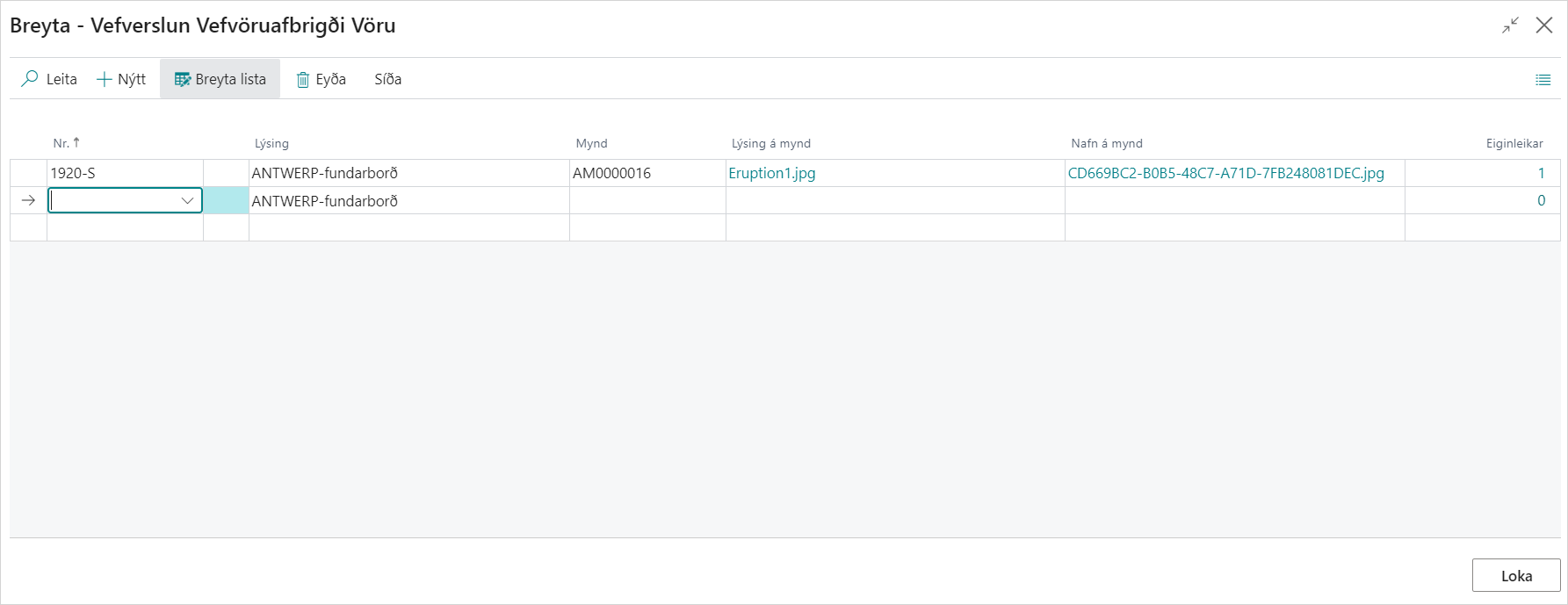The height and width of the screenshot is (605, 1568).
Task: Toggle the list view icon at right
Action: click(1543, 80)
